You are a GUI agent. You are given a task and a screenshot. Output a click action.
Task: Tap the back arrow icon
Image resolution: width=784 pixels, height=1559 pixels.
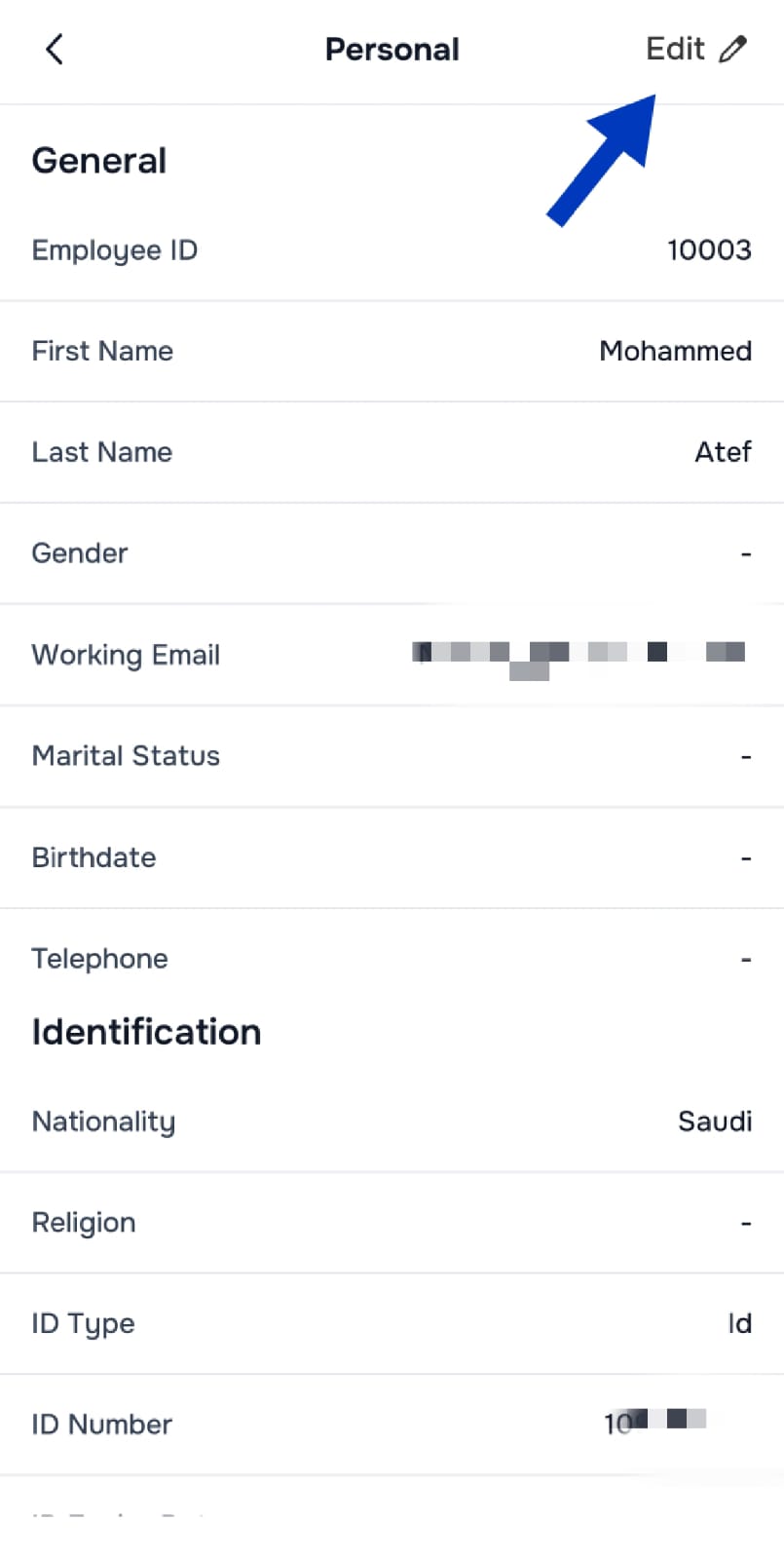[x=55, y=49]
